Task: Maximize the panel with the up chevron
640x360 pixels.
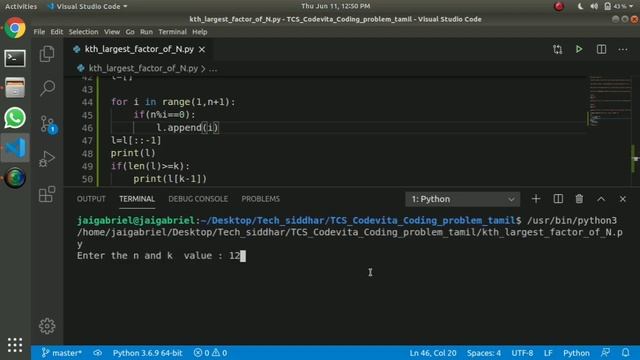Action: 601,199
